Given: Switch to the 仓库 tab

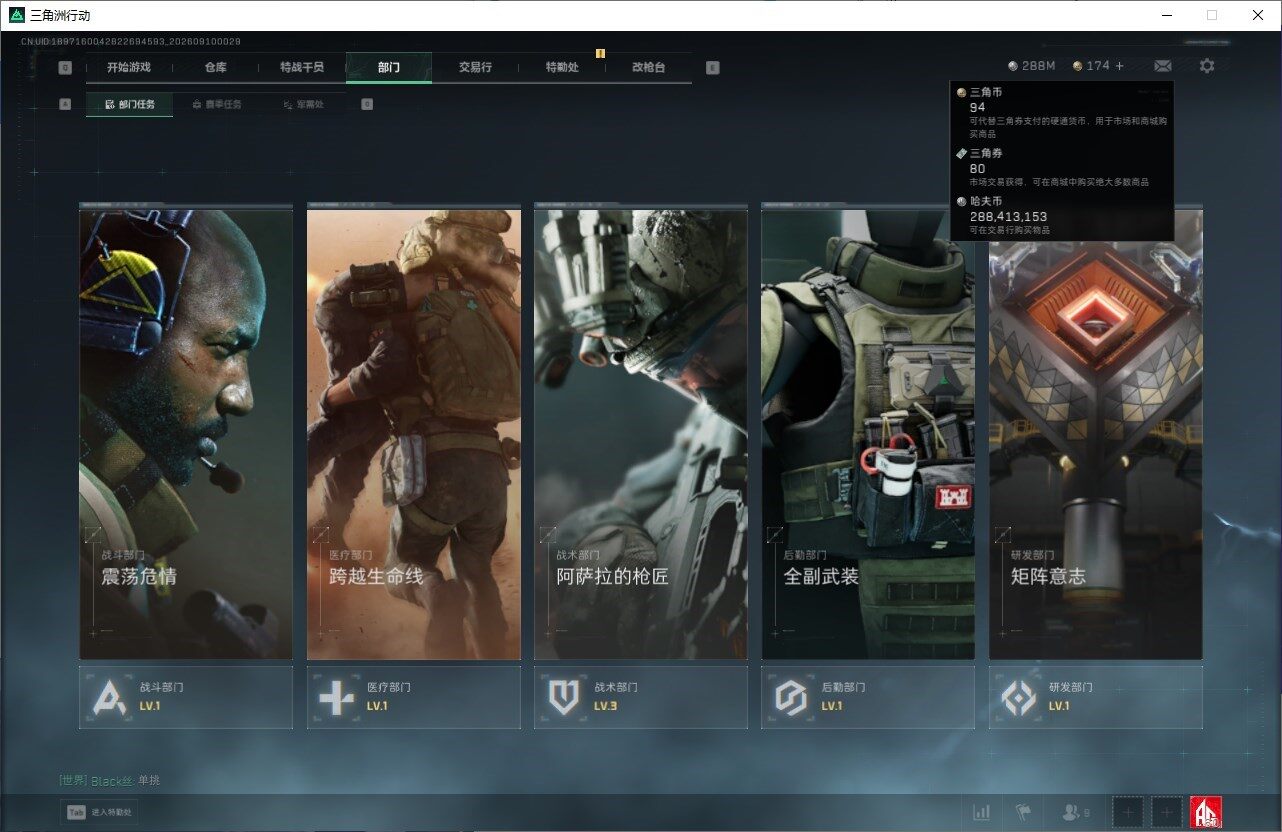Looking at the screenshot, I should point(216,67).
